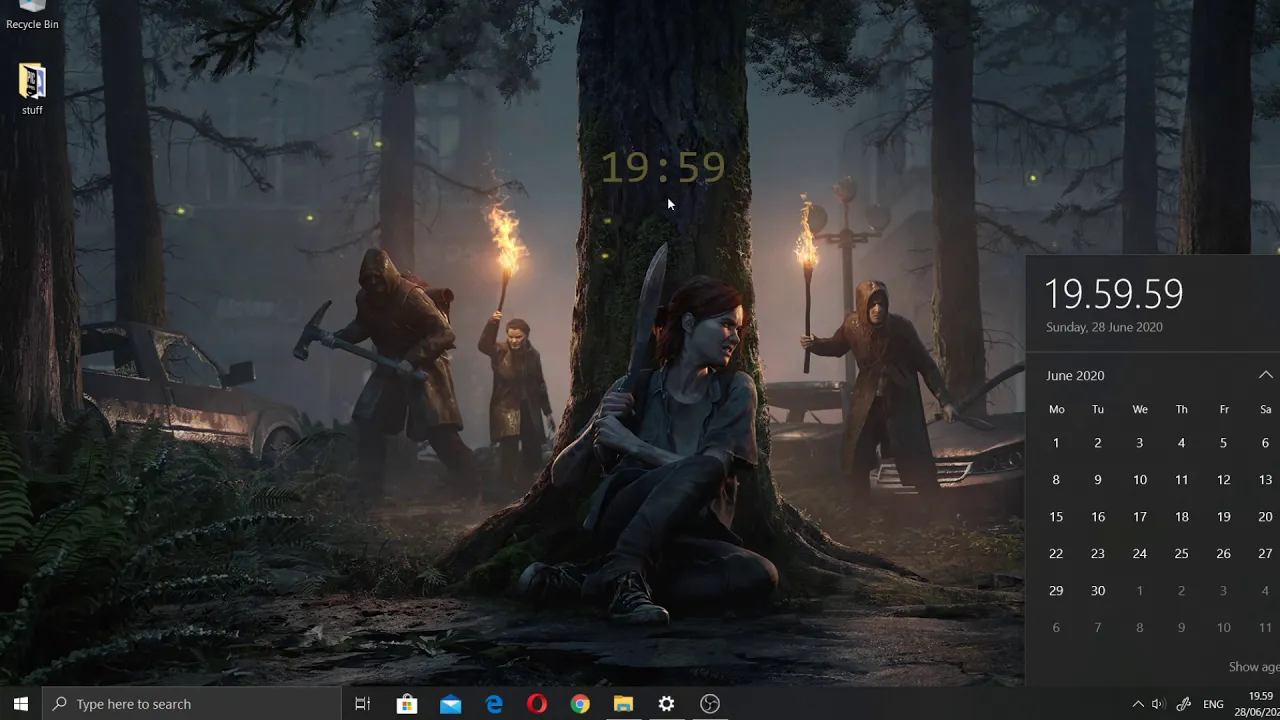This screenshot has width=1280, height=720.
Task: Select June 15 in the calendar
Action: pyautogui.click(x=1056, y=517)
